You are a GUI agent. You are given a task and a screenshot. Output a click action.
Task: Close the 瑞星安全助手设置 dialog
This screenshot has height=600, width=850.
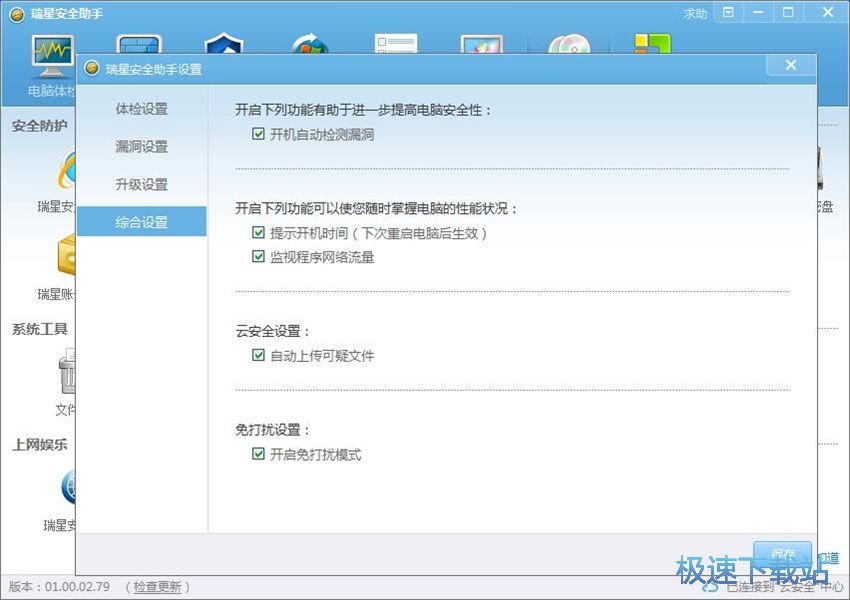click(791, 65)
